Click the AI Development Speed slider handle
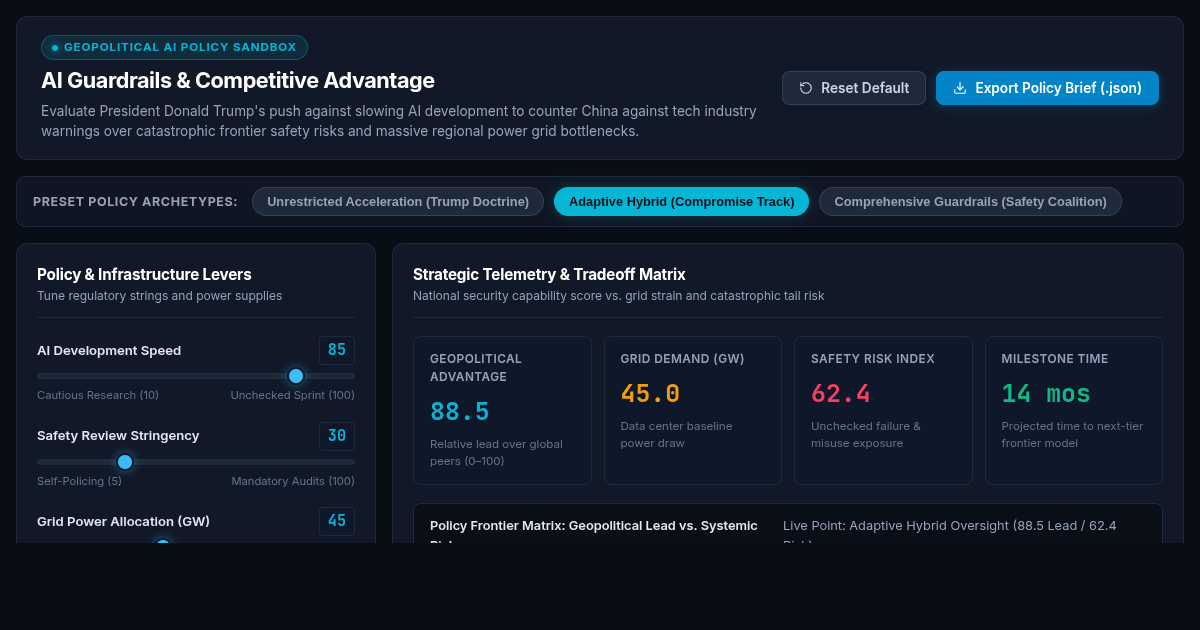Screen dimensions: 1200x630 pos(296,376)
